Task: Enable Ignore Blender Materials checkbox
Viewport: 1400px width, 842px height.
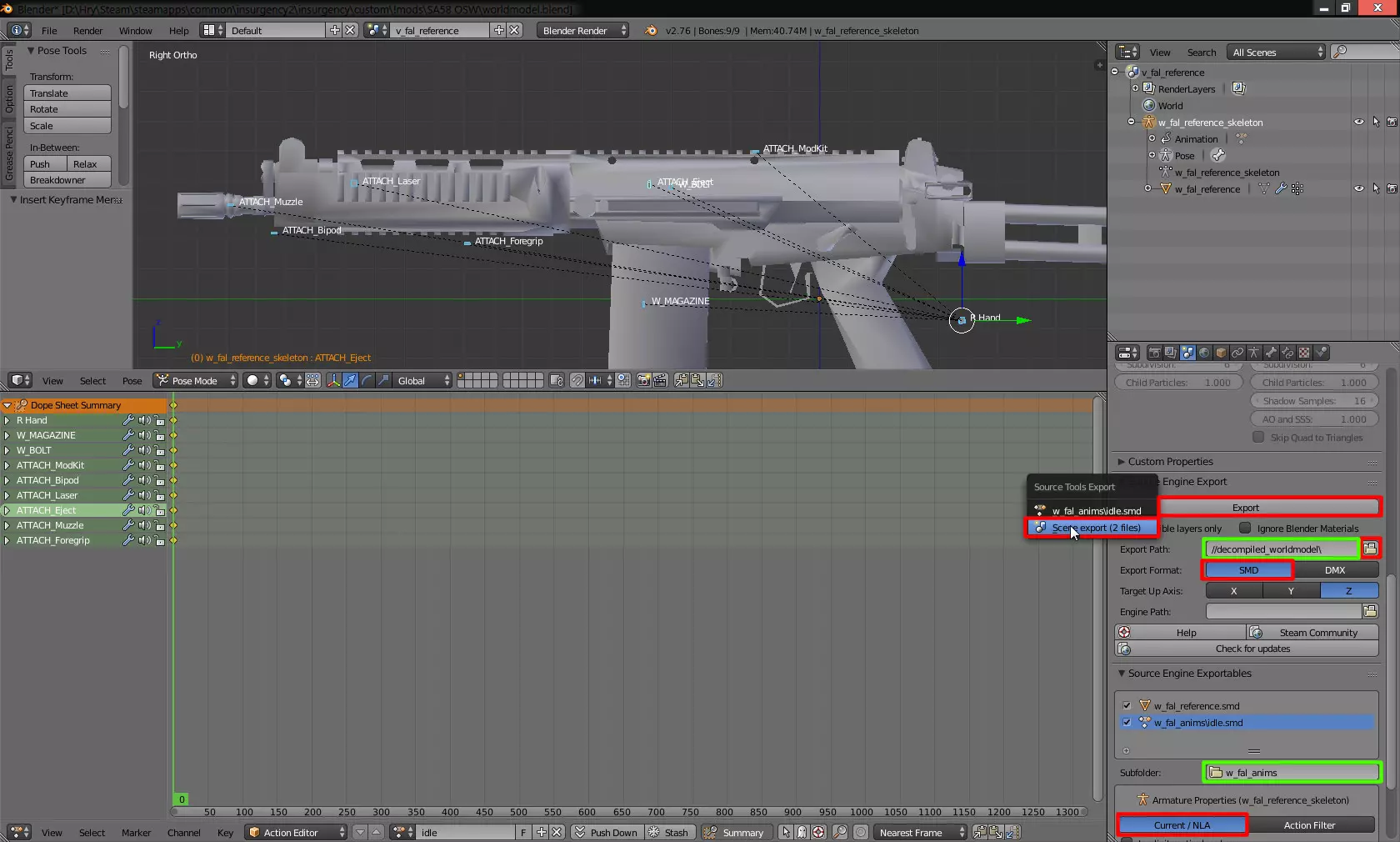Action: click(1245, 528)
